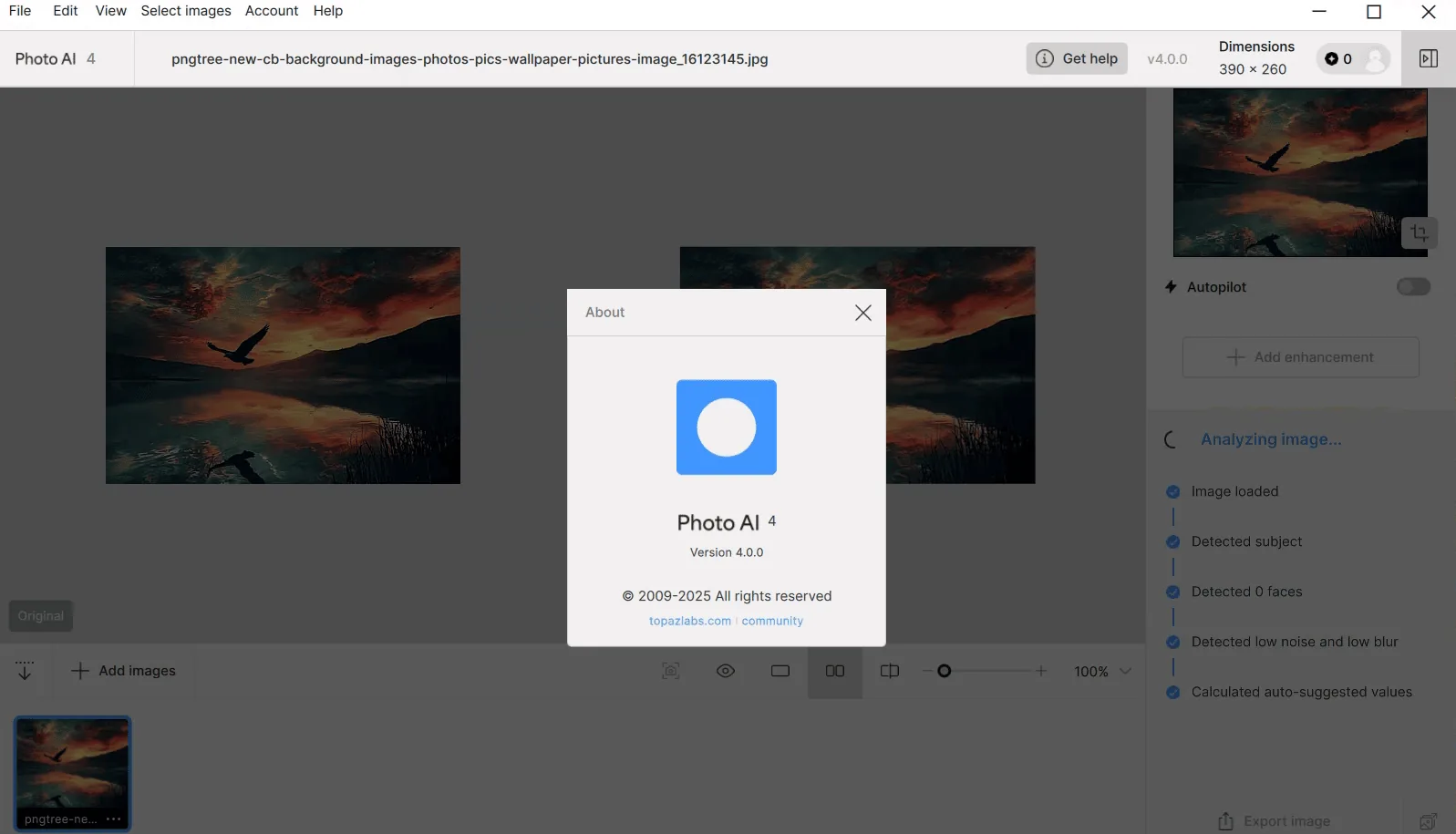Select the pngtree image thumbnail
Viewport: 1456px width, 834px height.
click(x=73, y=774)
